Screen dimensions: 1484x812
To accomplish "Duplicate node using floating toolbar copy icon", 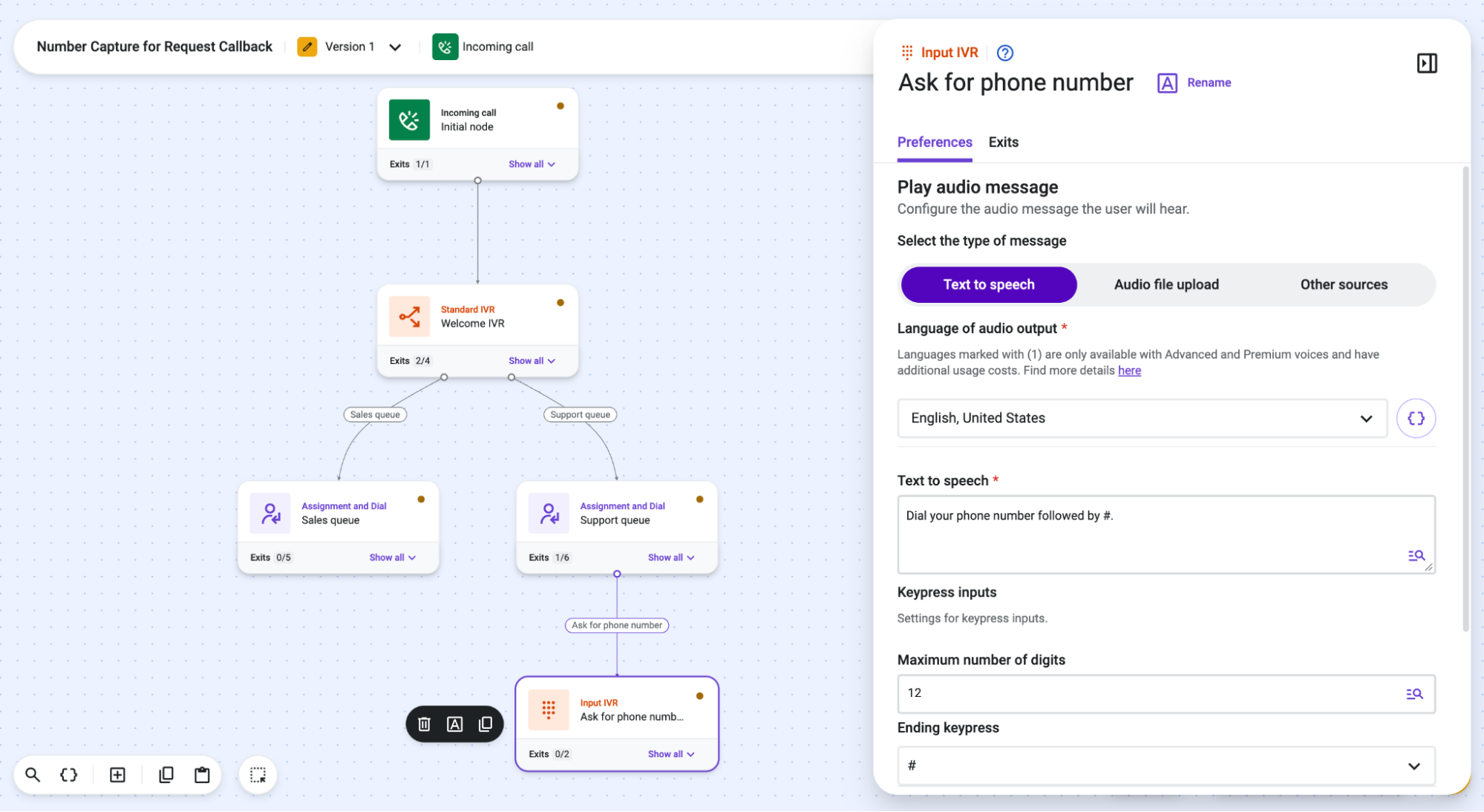I will pos(485,724).
